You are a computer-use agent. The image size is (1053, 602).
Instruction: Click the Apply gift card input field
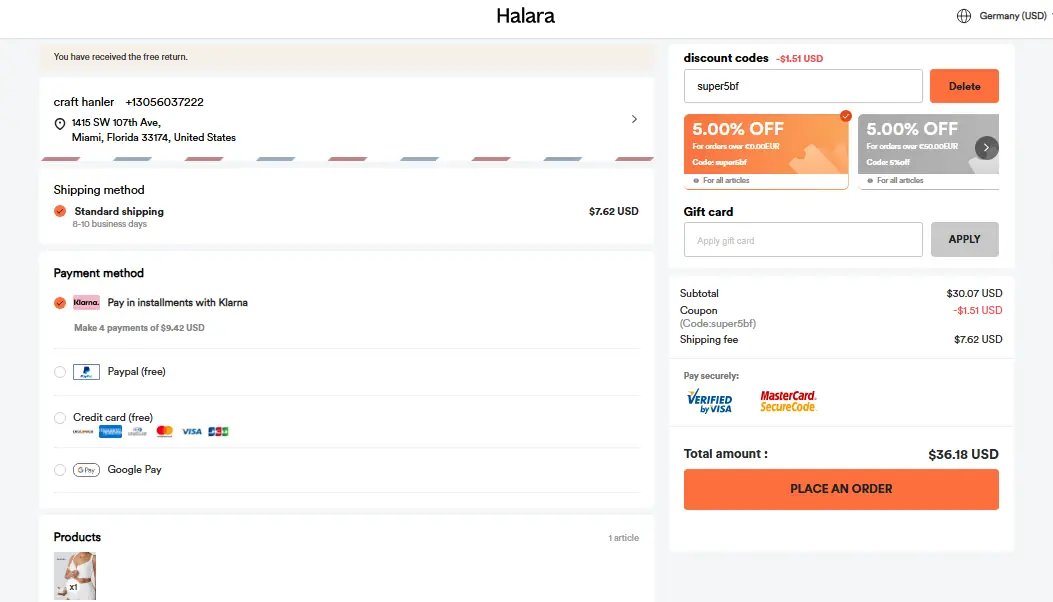[x=803, y=240]
